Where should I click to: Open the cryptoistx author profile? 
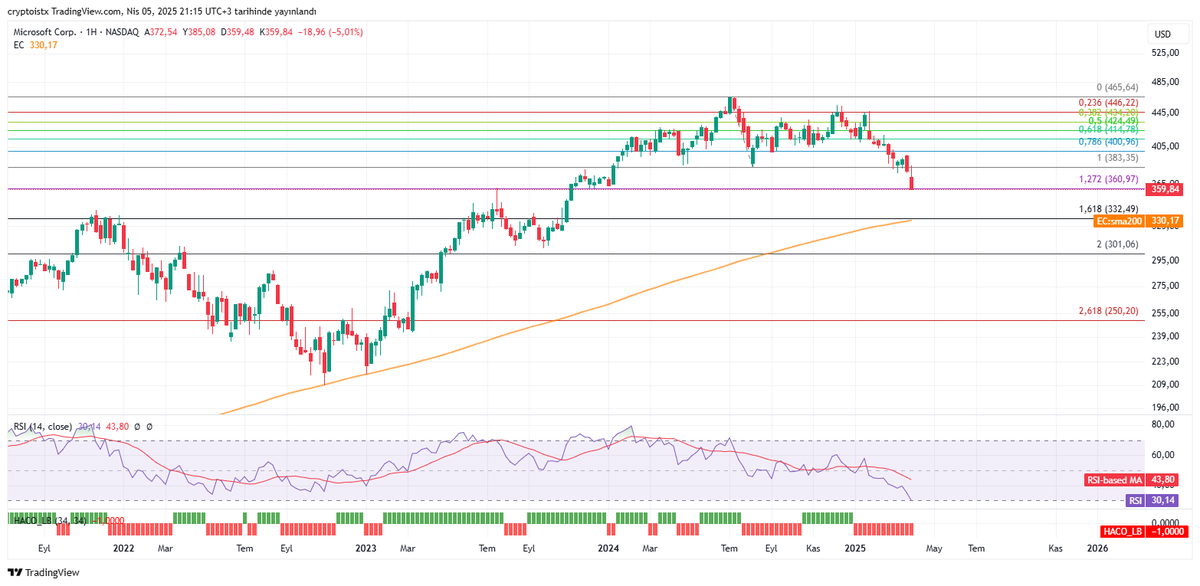(26, 9)
